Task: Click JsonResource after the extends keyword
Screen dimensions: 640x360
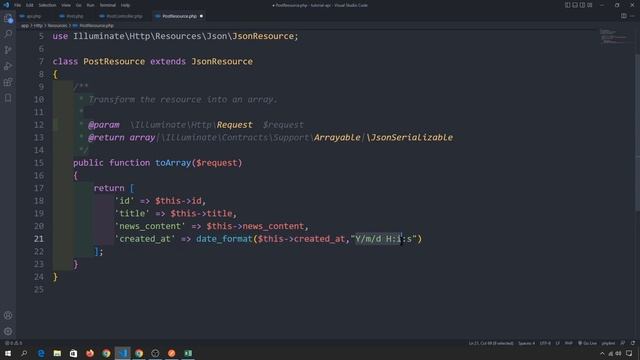Action: (222, 62)
